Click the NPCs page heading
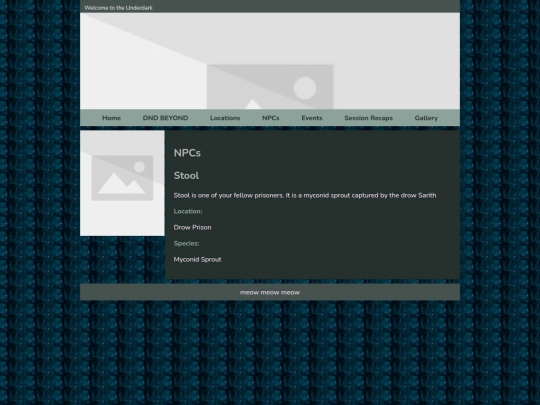 pyautogui.click(x=187, y=153)
